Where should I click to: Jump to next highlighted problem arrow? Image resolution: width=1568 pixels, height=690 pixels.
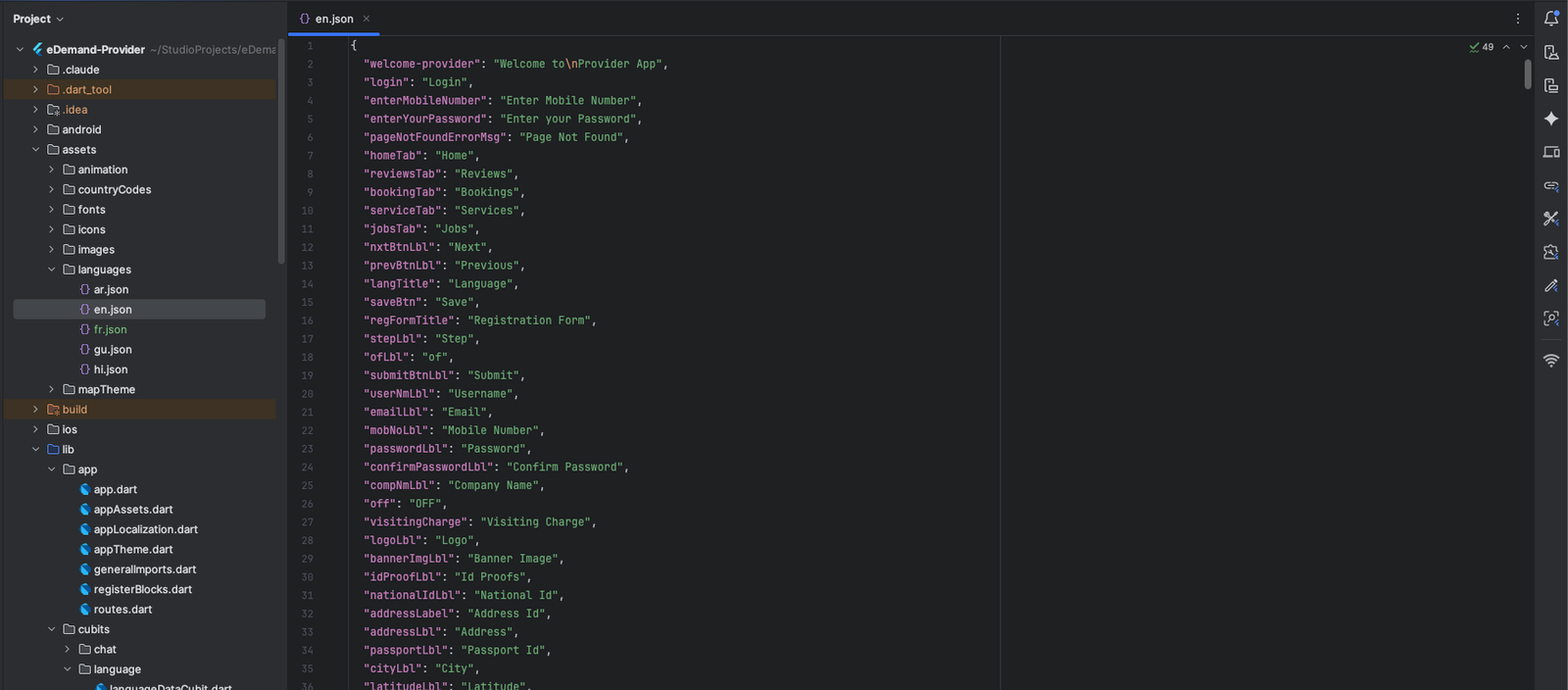coord(1524,47)
